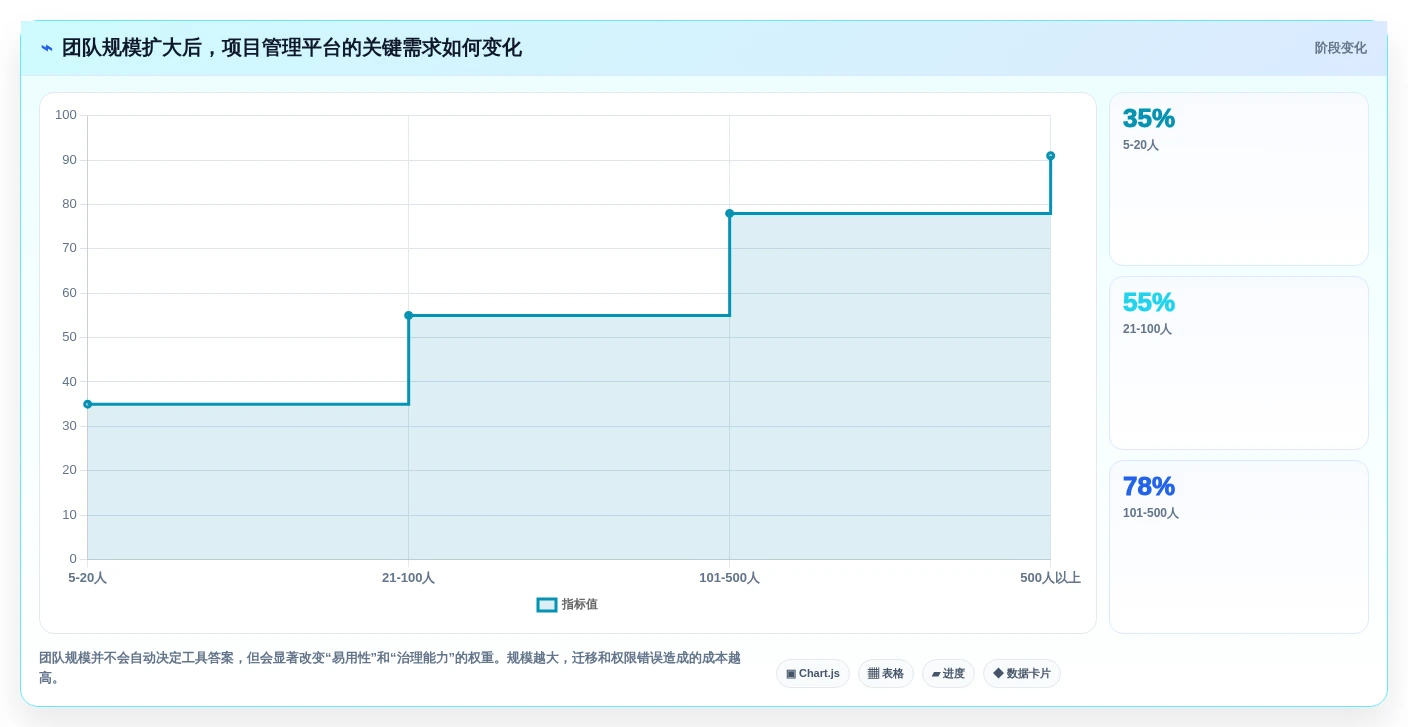Click the 进度 tag chip
1408x727 pixels.
point(948,674)
